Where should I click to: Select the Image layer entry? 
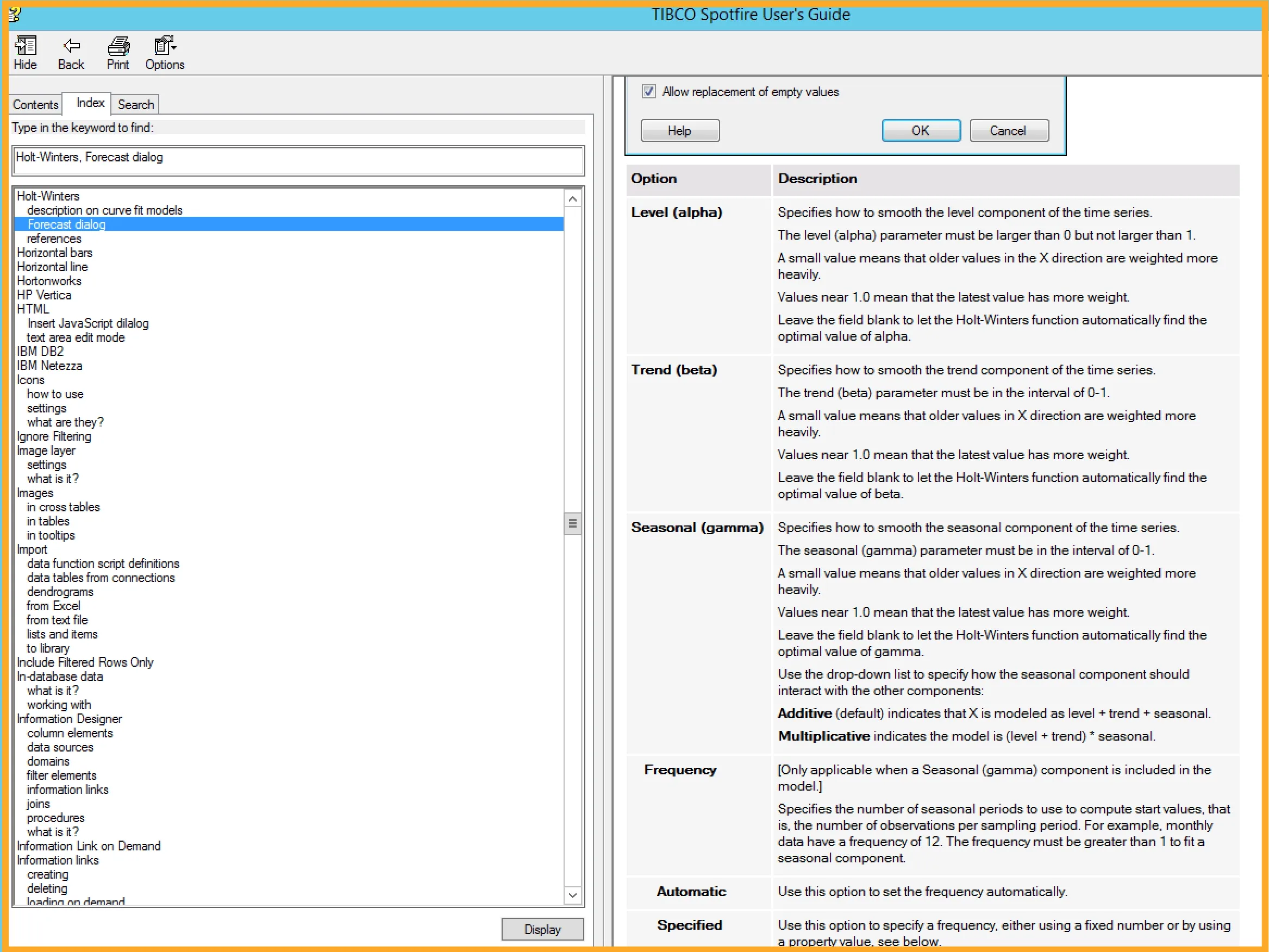point(46,451)
